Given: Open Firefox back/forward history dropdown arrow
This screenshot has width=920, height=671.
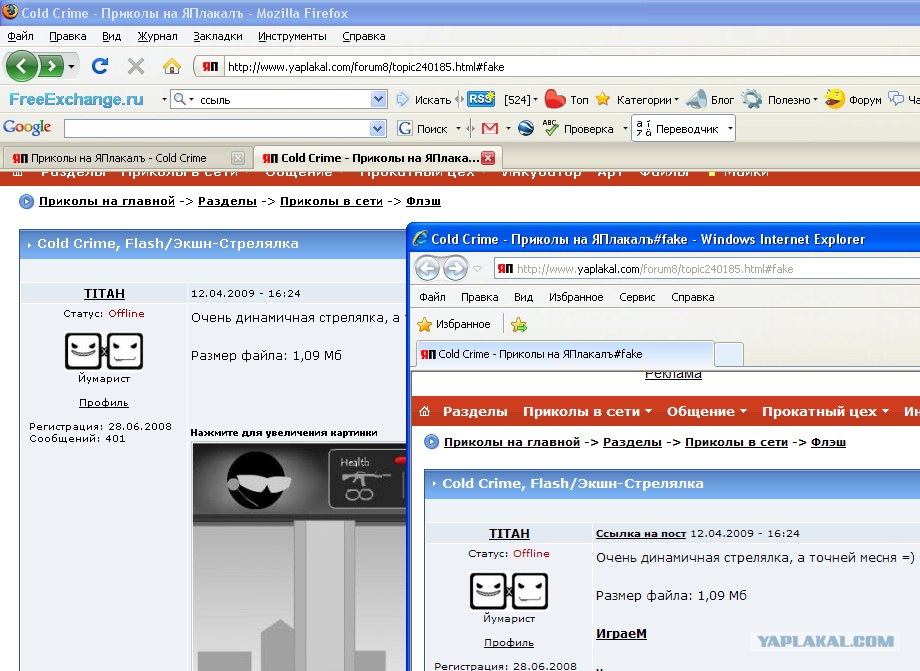Looking at the screenshot, I should tap(71, 66).
